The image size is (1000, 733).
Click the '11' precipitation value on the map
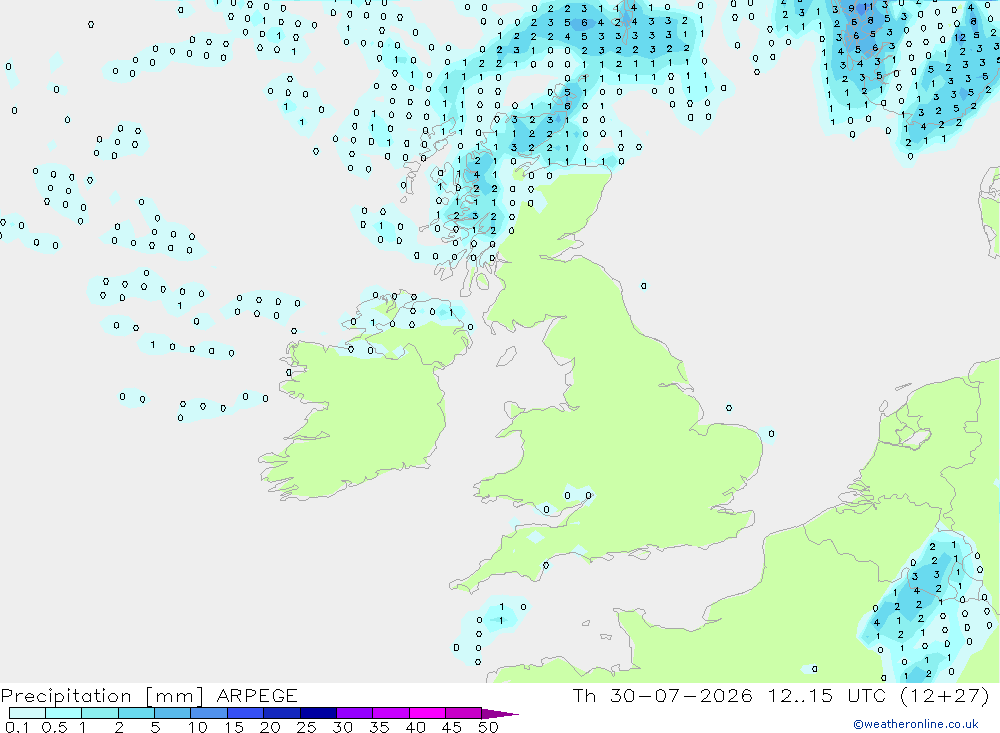click(868, 7)
